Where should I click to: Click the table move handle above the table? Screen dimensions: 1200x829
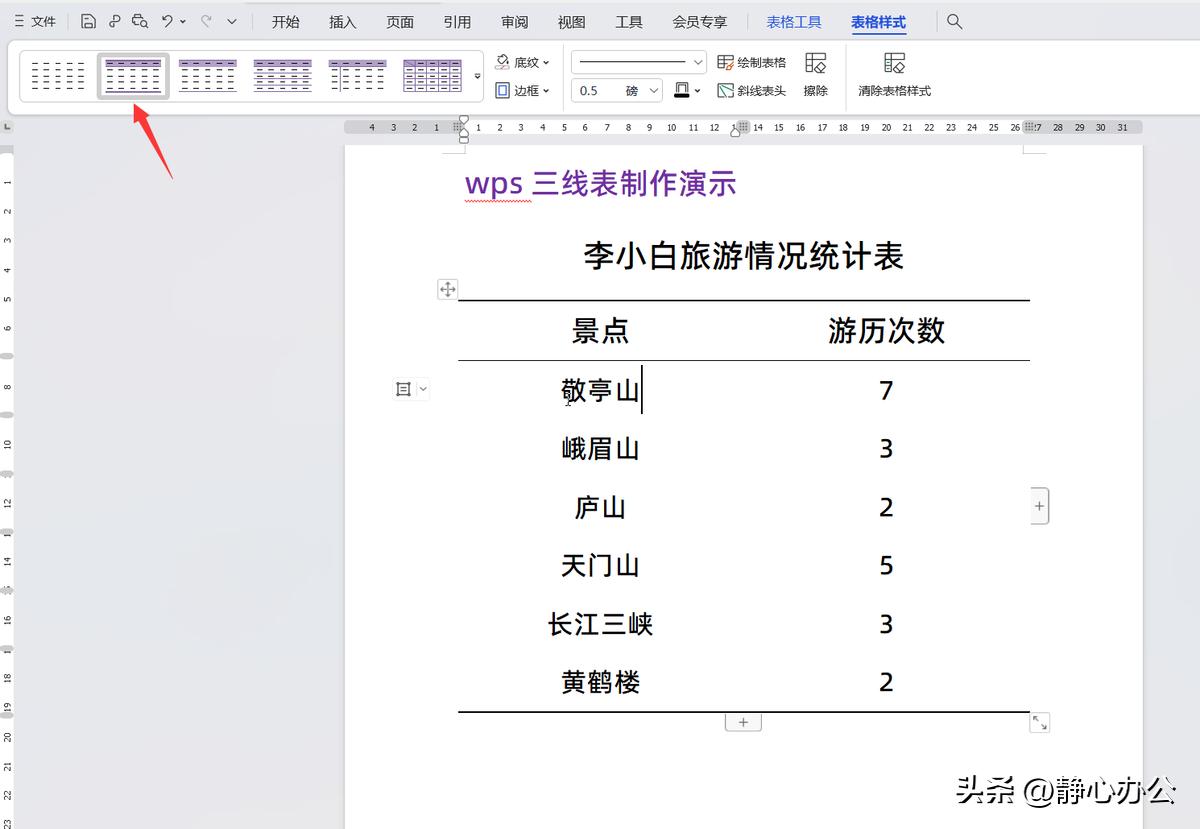(x=447, y=288)
